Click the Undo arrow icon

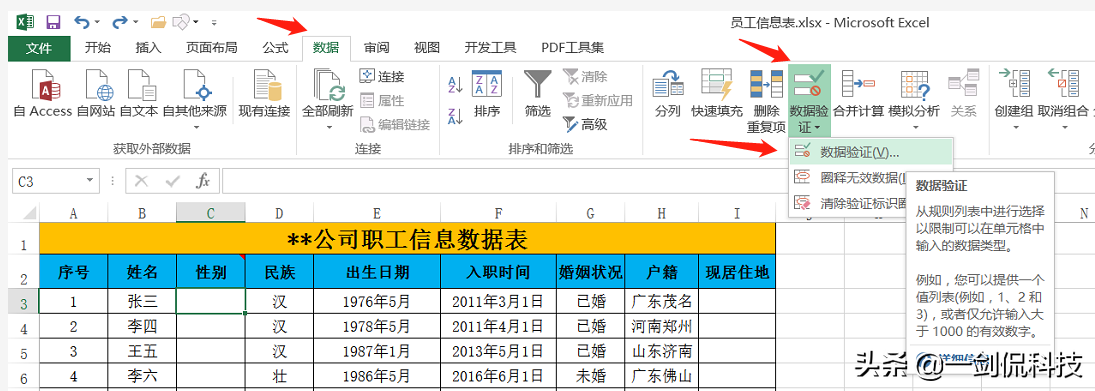pos(82,22)
